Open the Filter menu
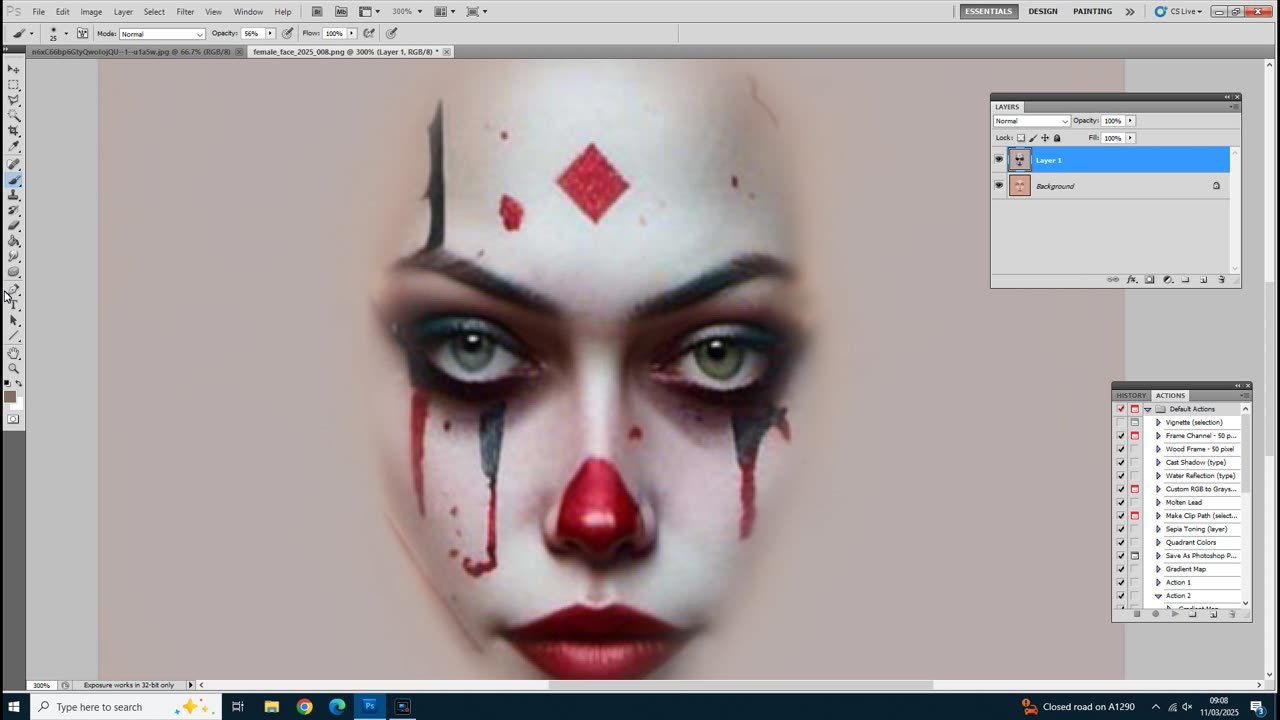This screenshot has width=1280, height=720. (185, 12)
